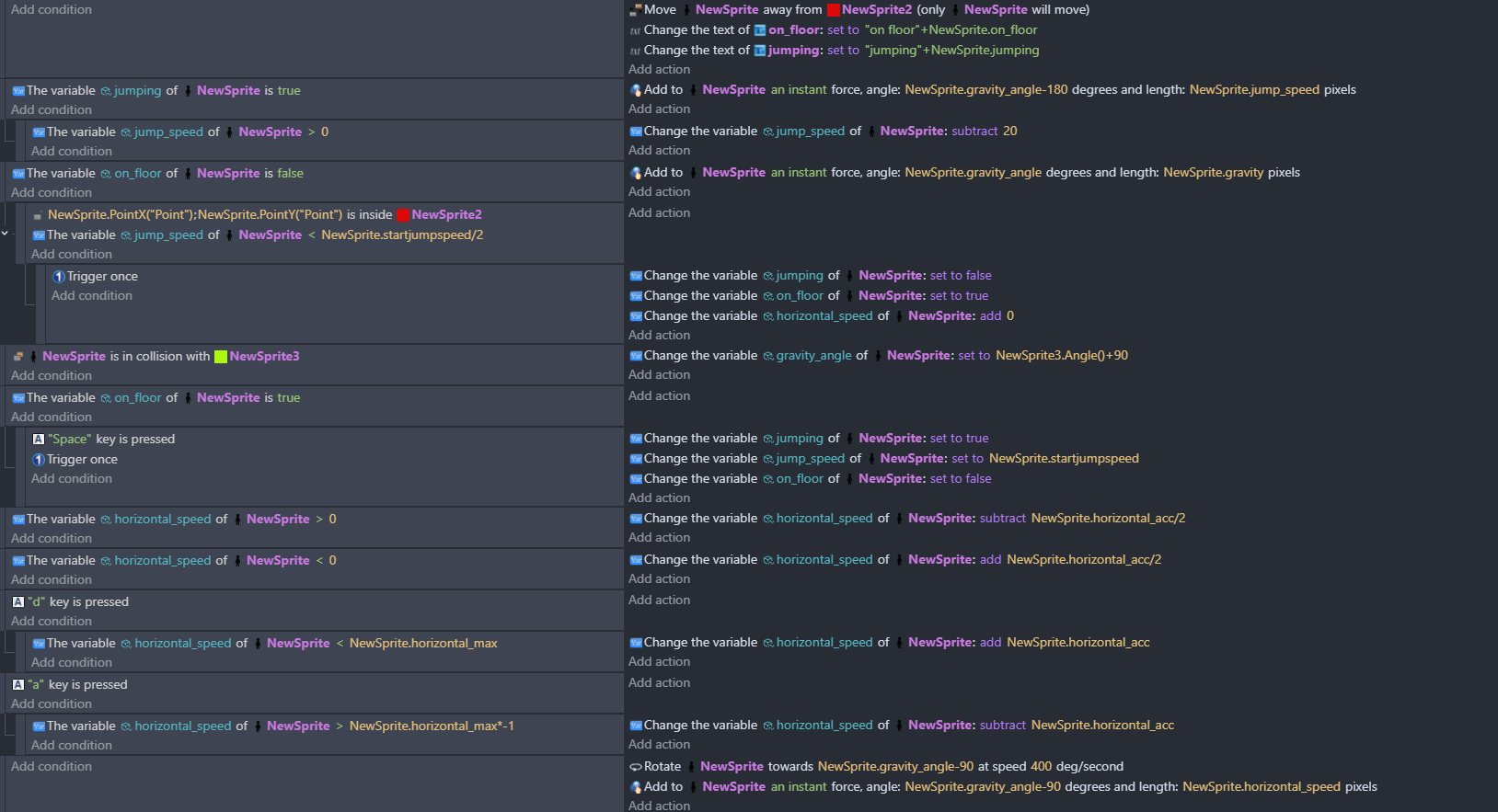This screenshot has height=812, width=1498.
Task: Click the keyboard icon beside "a" key is pressed
Action: coord(18,685)
